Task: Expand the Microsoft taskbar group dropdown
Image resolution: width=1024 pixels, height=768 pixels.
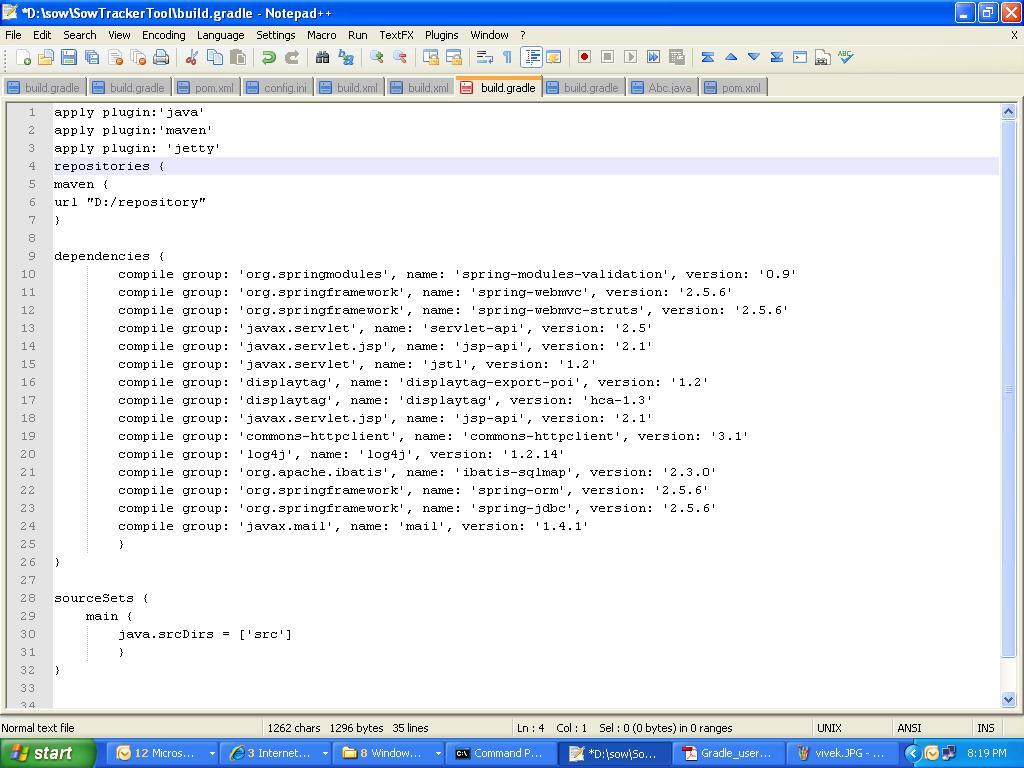Action: tap(212, 753)
